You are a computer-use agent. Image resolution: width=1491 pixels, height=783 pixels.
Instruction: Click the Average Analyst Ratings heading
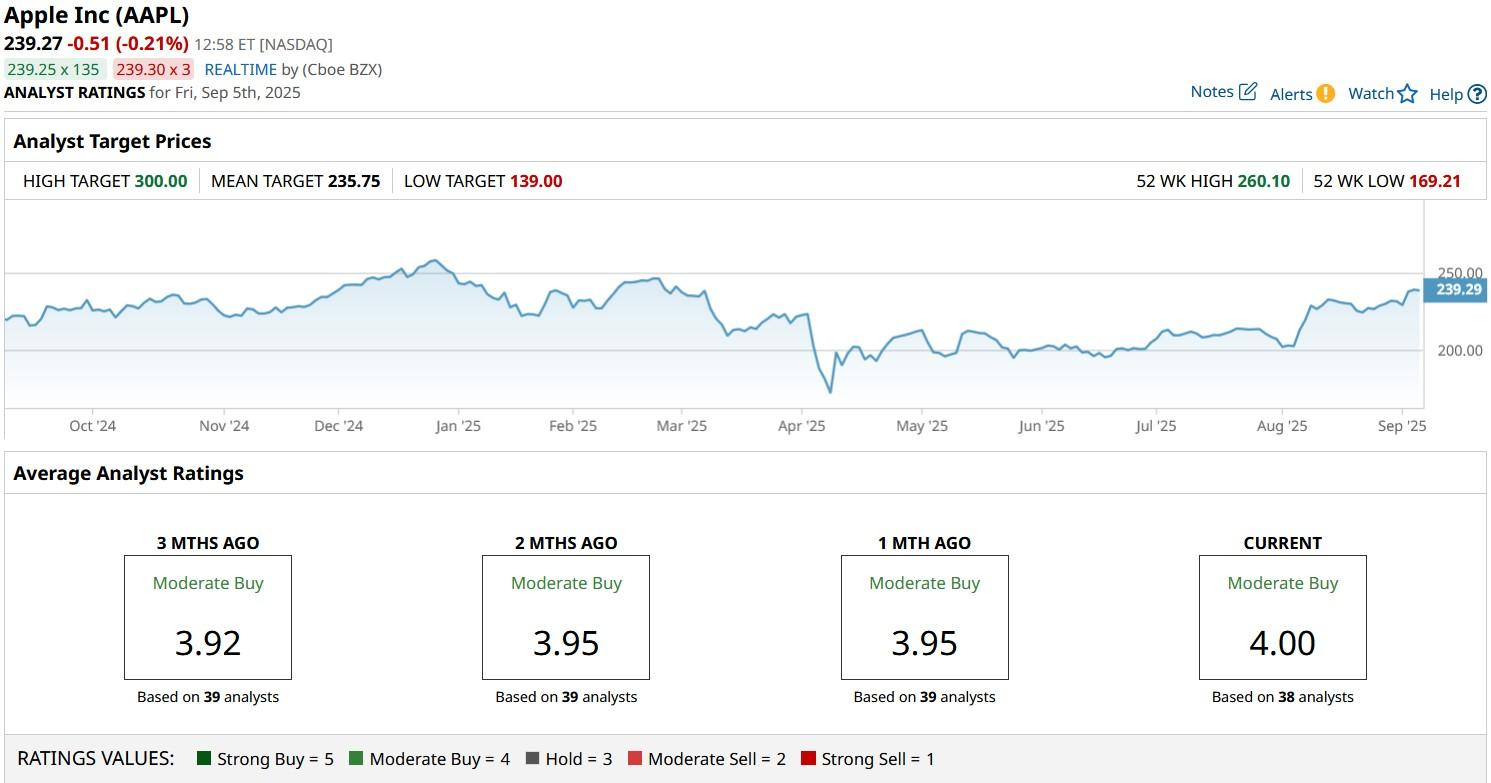(128, 473)
